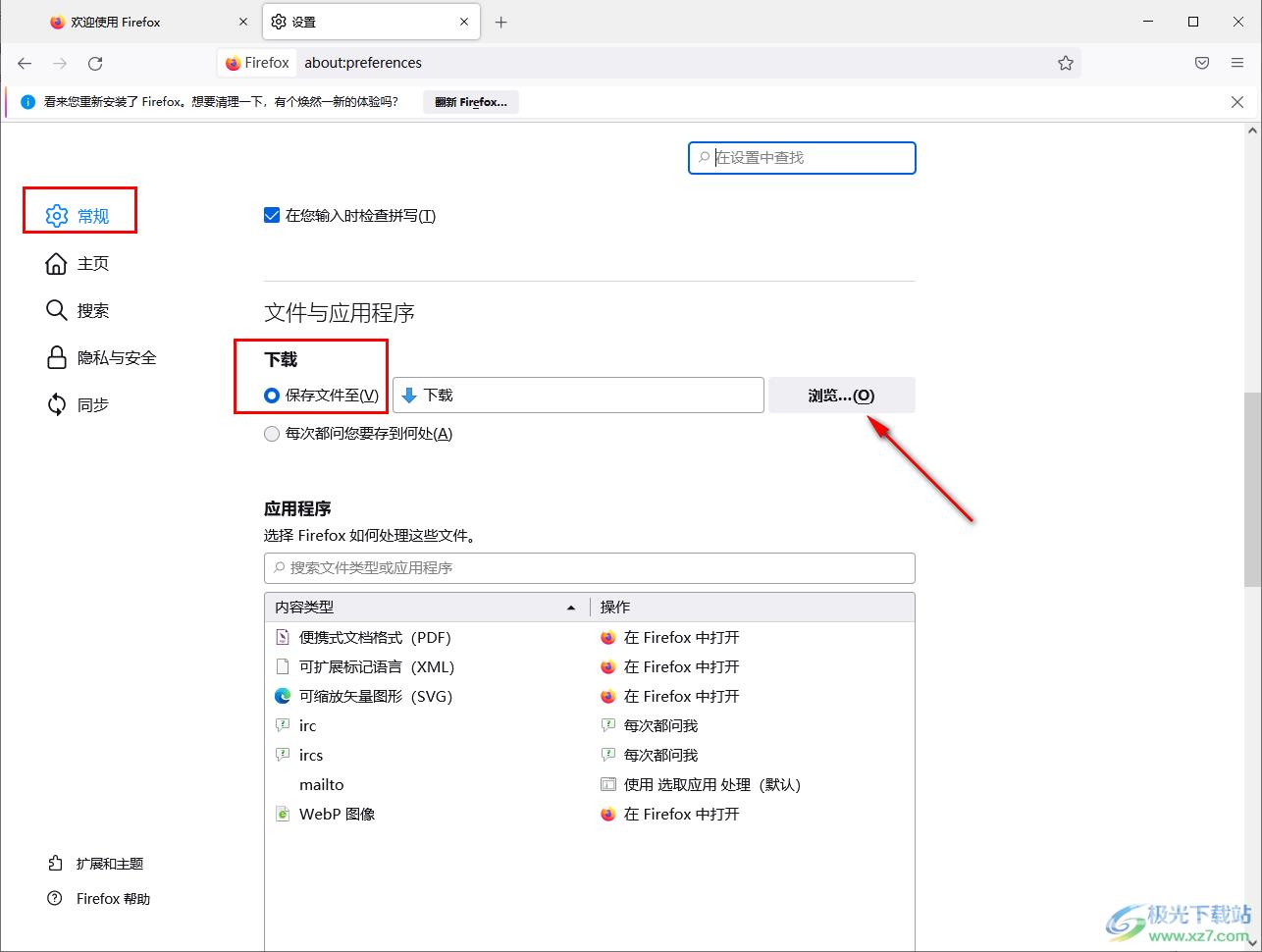The height and width of the screenshot is (952, 1262).
Task: Click the 浏览 button for download folder
Action: pos(841,395)
